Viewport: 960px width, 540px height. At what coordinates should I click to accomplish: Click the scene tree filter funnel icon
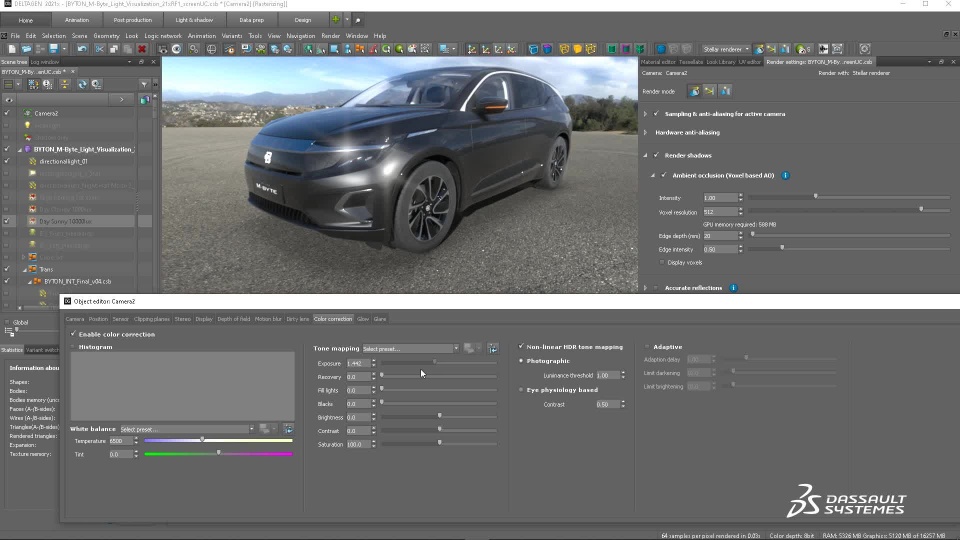point(144,84)
